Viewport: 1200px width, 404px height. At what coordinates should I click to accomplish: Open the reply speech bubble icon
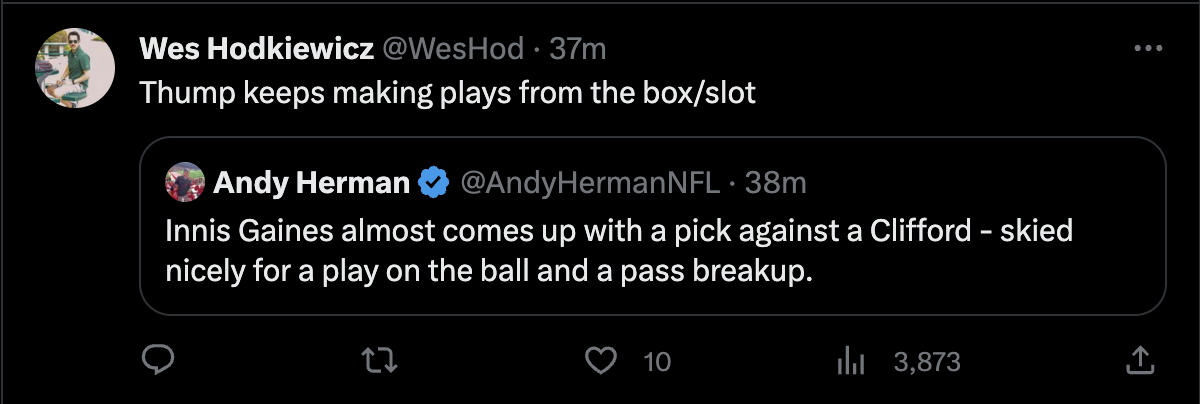(x=159, y=361)
